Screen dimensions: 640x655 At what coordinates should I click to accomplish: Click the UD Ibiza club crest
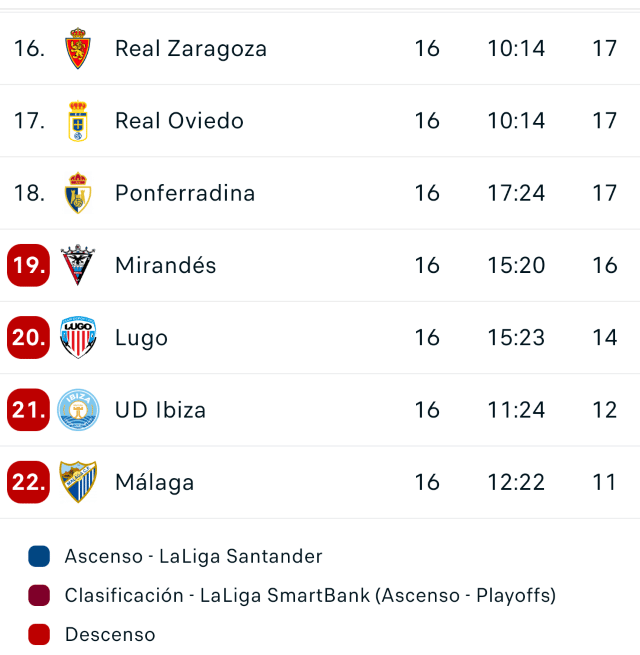pyautogui.click(x=78, y=410)
